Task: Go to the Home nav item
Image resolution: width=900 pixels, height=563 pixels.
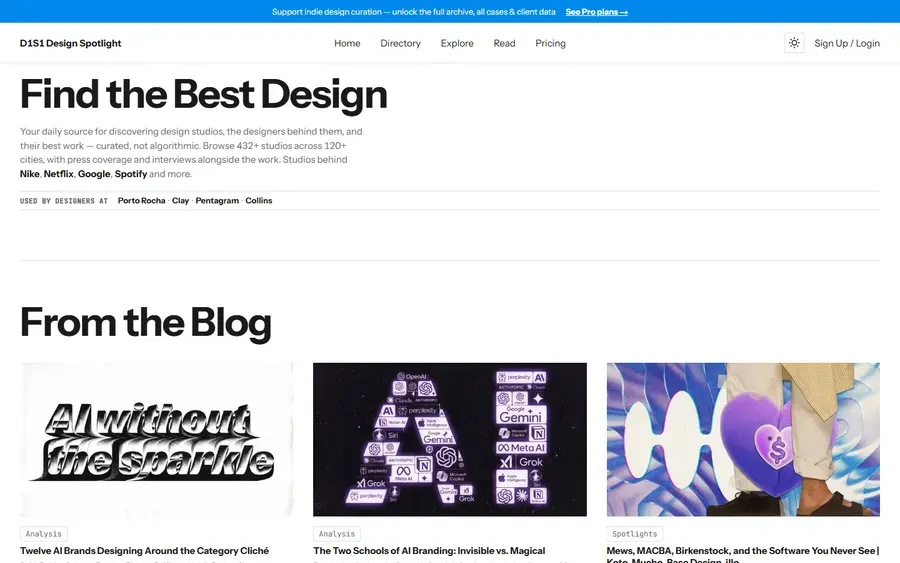Action: click(347, 43)
